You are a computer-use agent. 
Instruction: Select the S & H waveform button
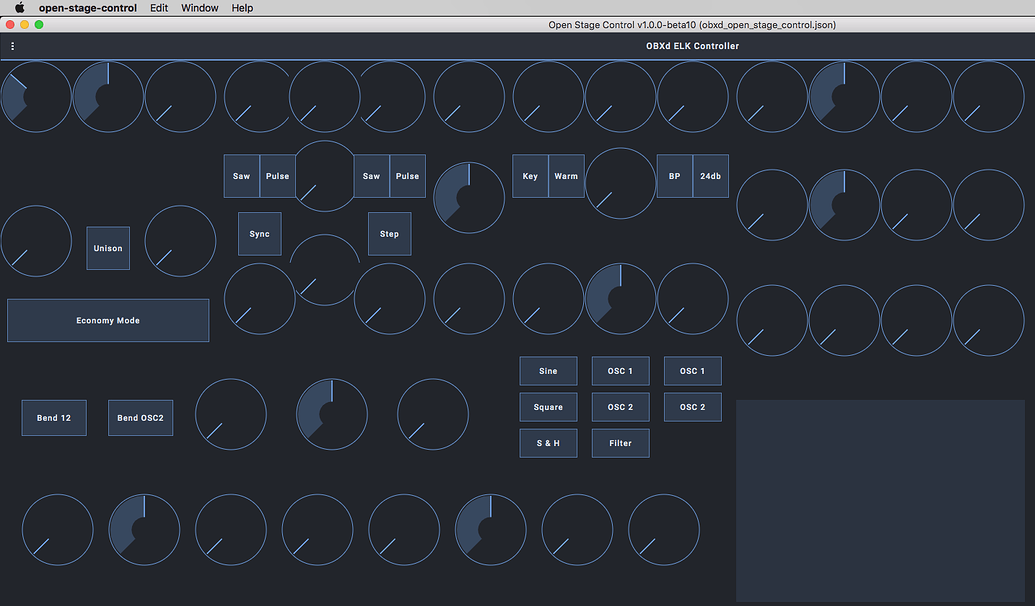pos(549,443)
